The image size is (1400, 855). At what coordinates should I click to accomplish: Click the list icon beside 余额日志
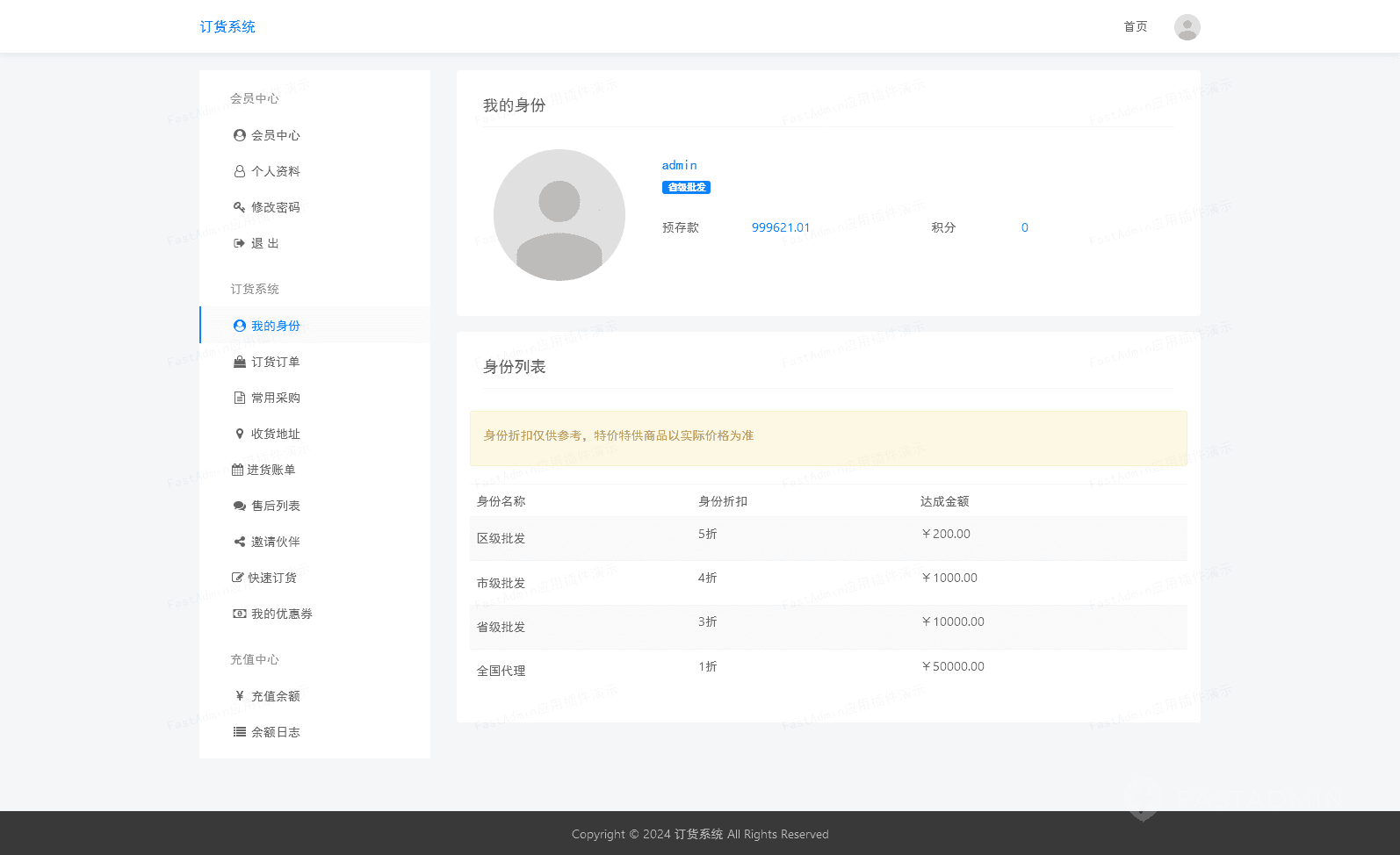239,732
